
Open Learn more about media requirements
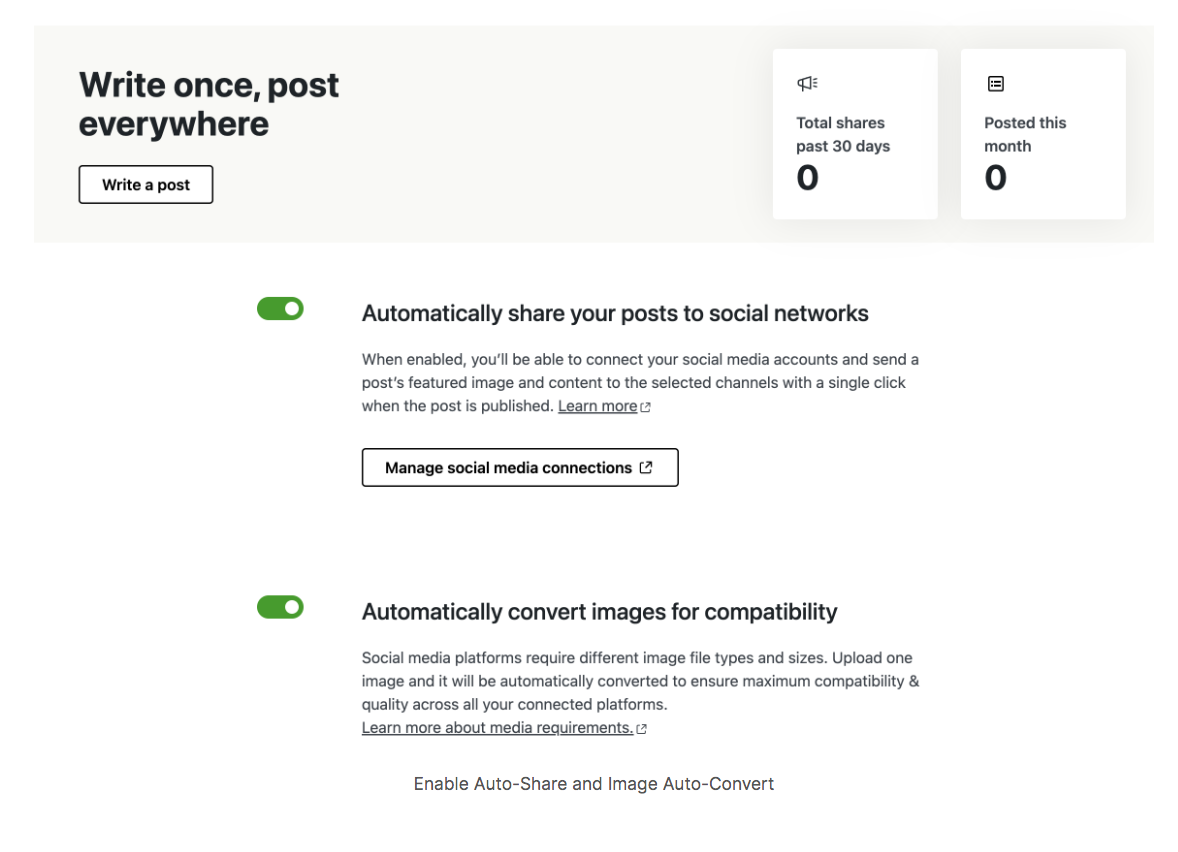pos(497,727)
